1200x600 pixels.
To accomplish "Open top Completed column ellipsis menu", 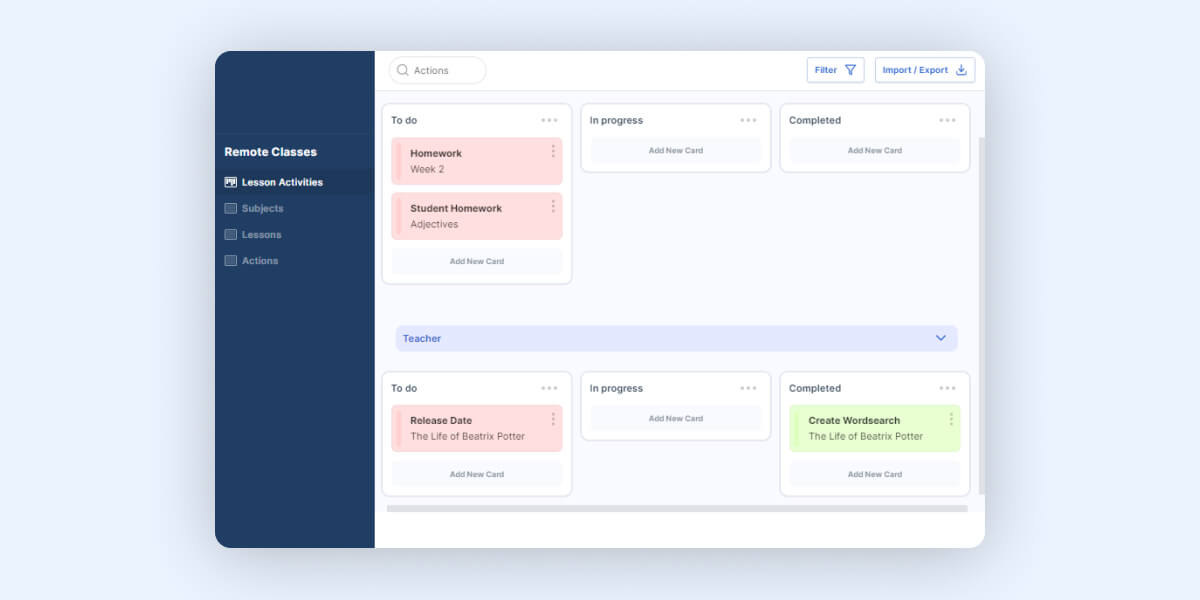I will [947, 120].
